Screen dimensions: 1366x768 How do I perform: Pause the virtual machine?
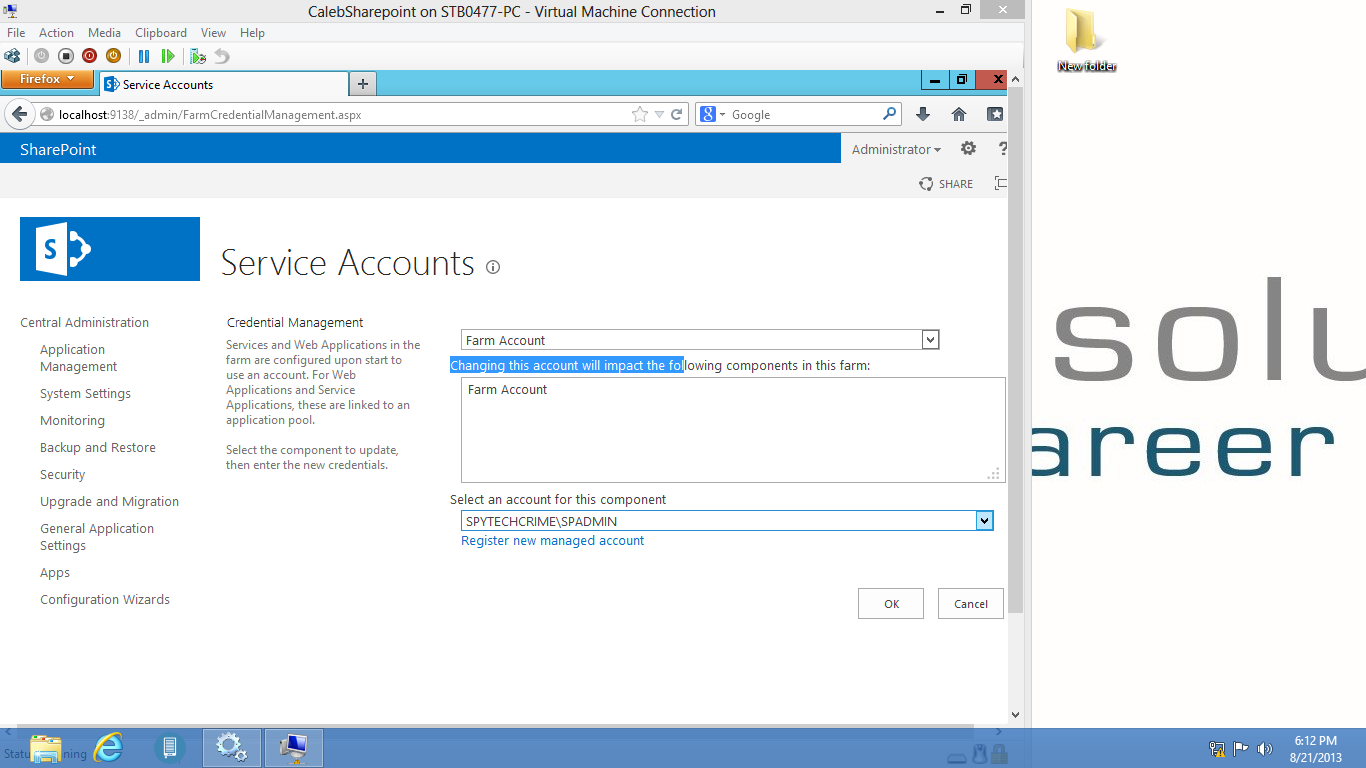(144, 56)
